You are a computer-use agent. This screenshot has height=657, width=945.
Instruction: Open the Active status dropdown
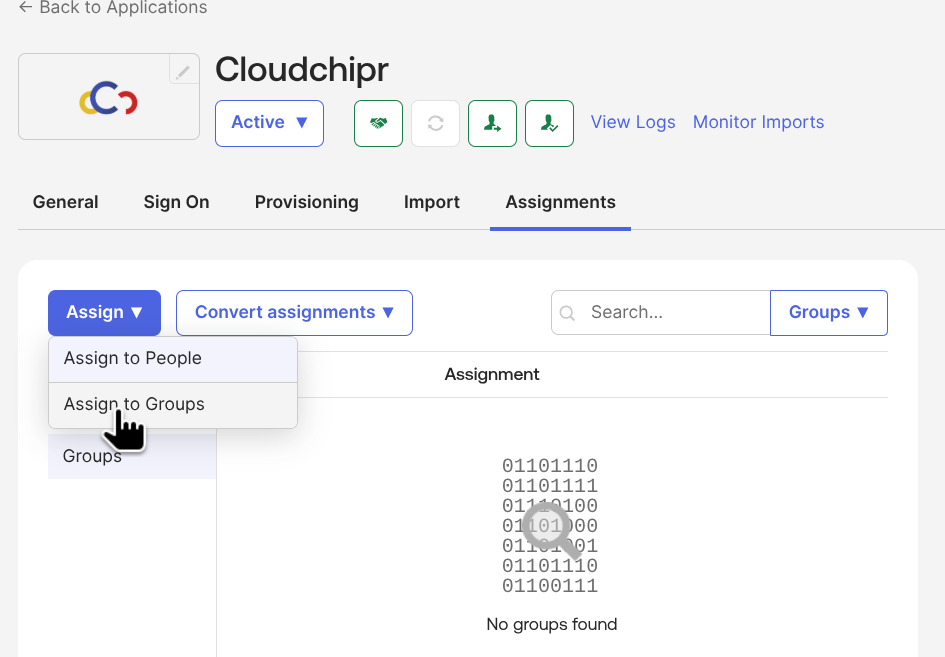point(269,124)
